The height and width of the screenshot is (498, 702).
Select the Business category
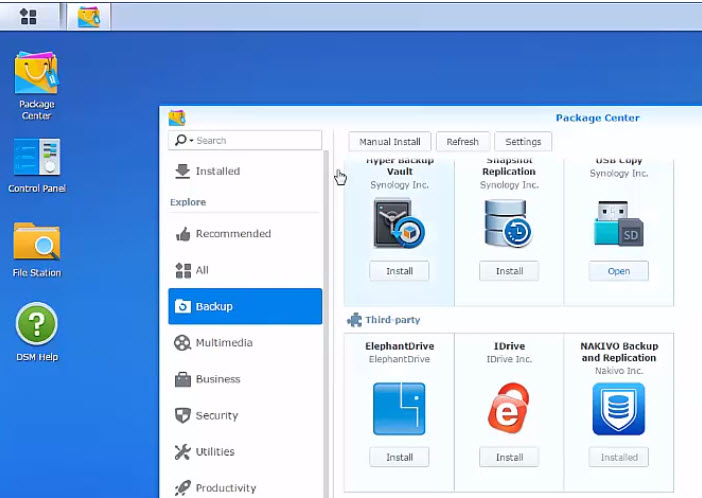[245, 379]
